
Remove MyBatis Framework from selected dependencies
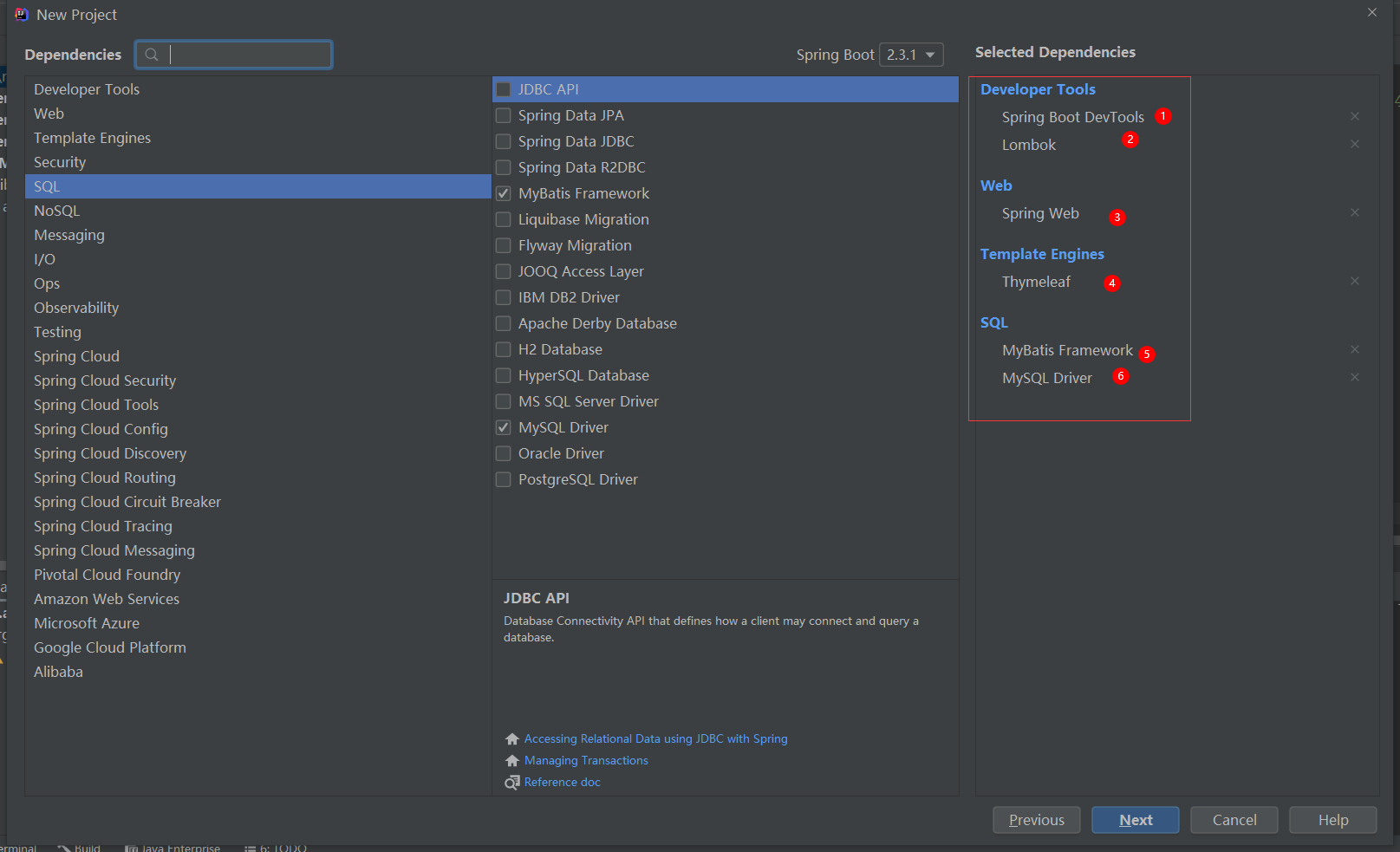click(1354, 349)
